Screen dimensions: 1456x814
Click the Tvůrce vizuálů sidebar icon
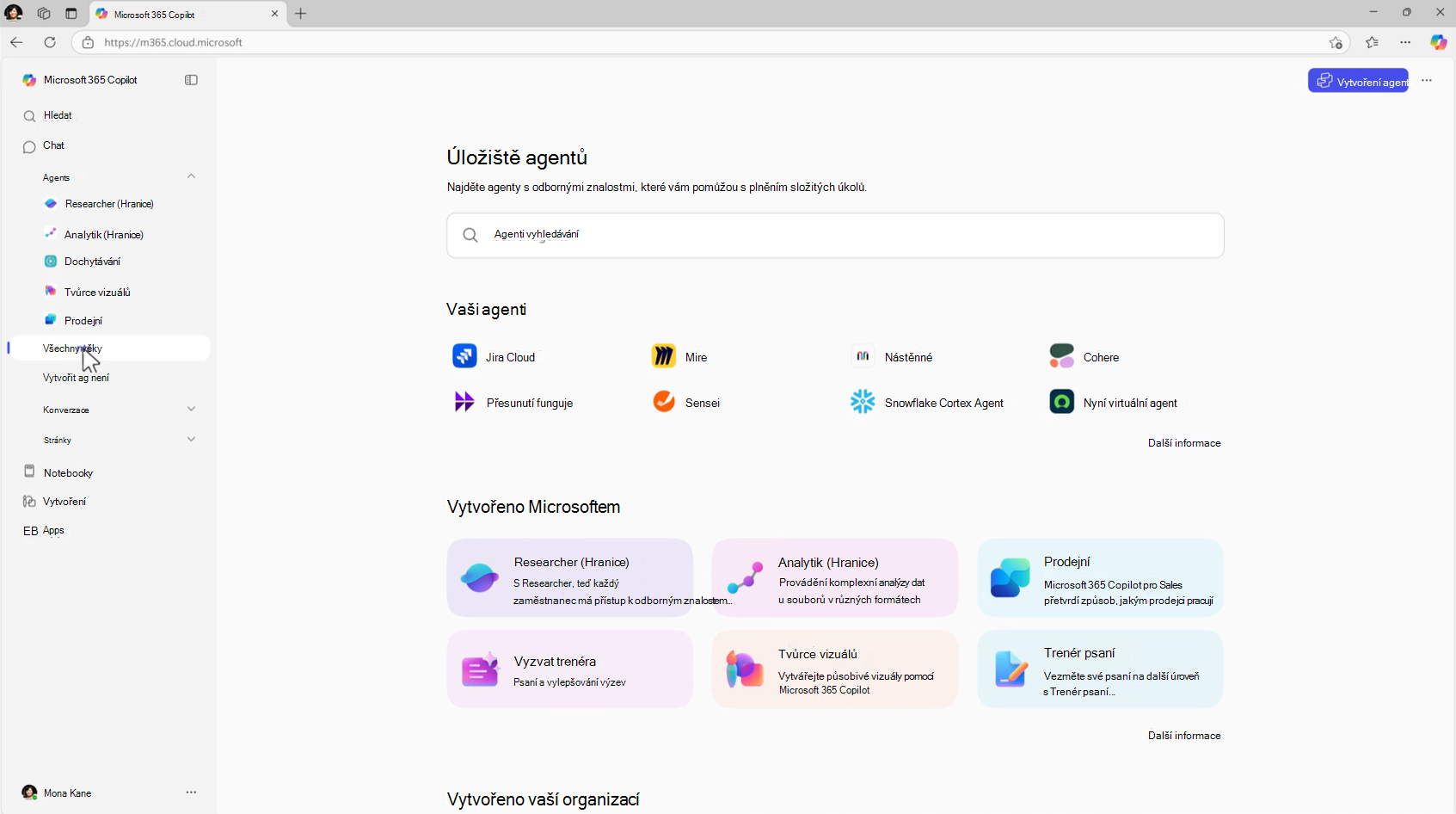[51, 291]
